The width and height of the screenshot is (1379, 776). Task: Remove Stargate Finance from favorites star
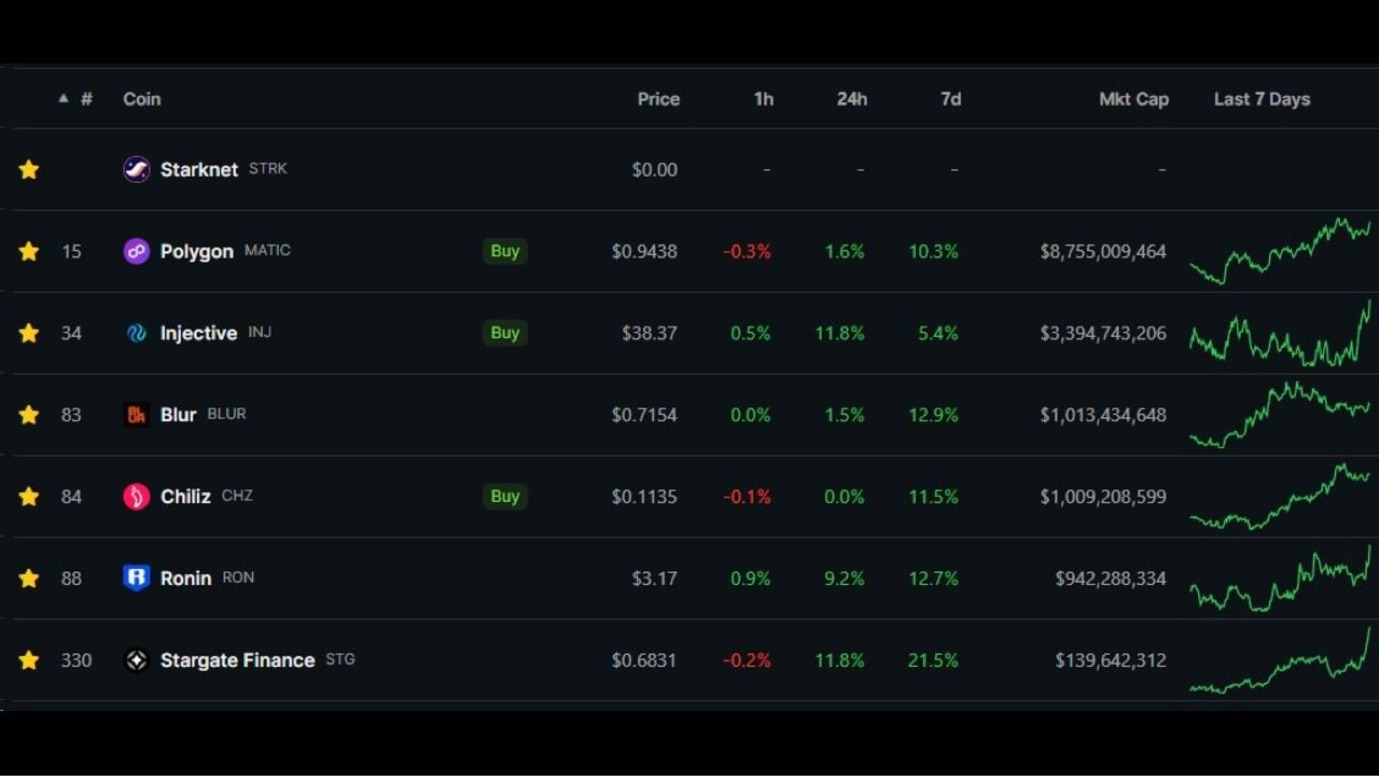(29, 660)
